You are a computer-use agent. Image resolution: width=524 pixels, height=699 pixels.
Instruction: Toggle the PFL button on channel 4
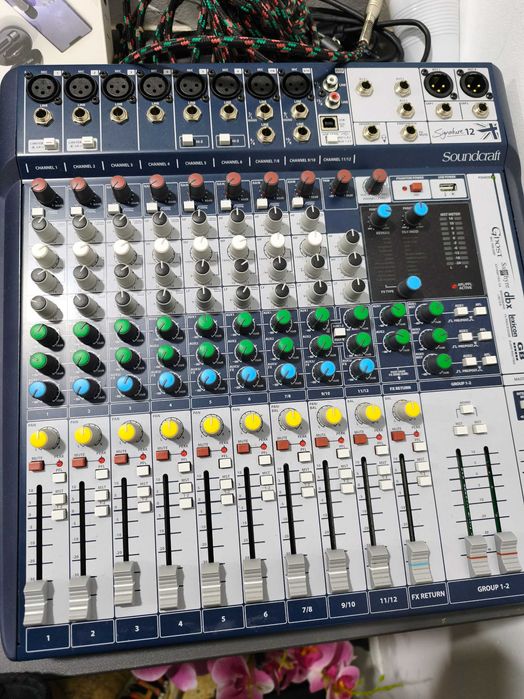click(185, 467)
